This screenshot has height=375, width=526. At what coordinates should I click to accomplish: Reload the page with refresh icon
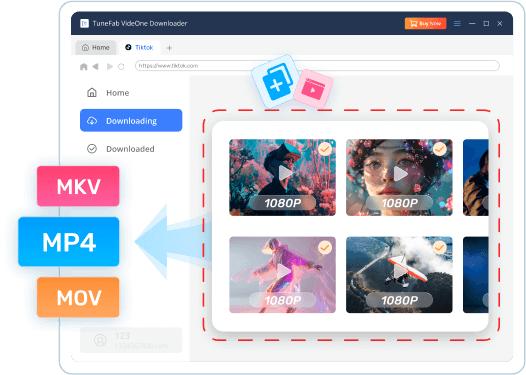(x=121, y=66)
